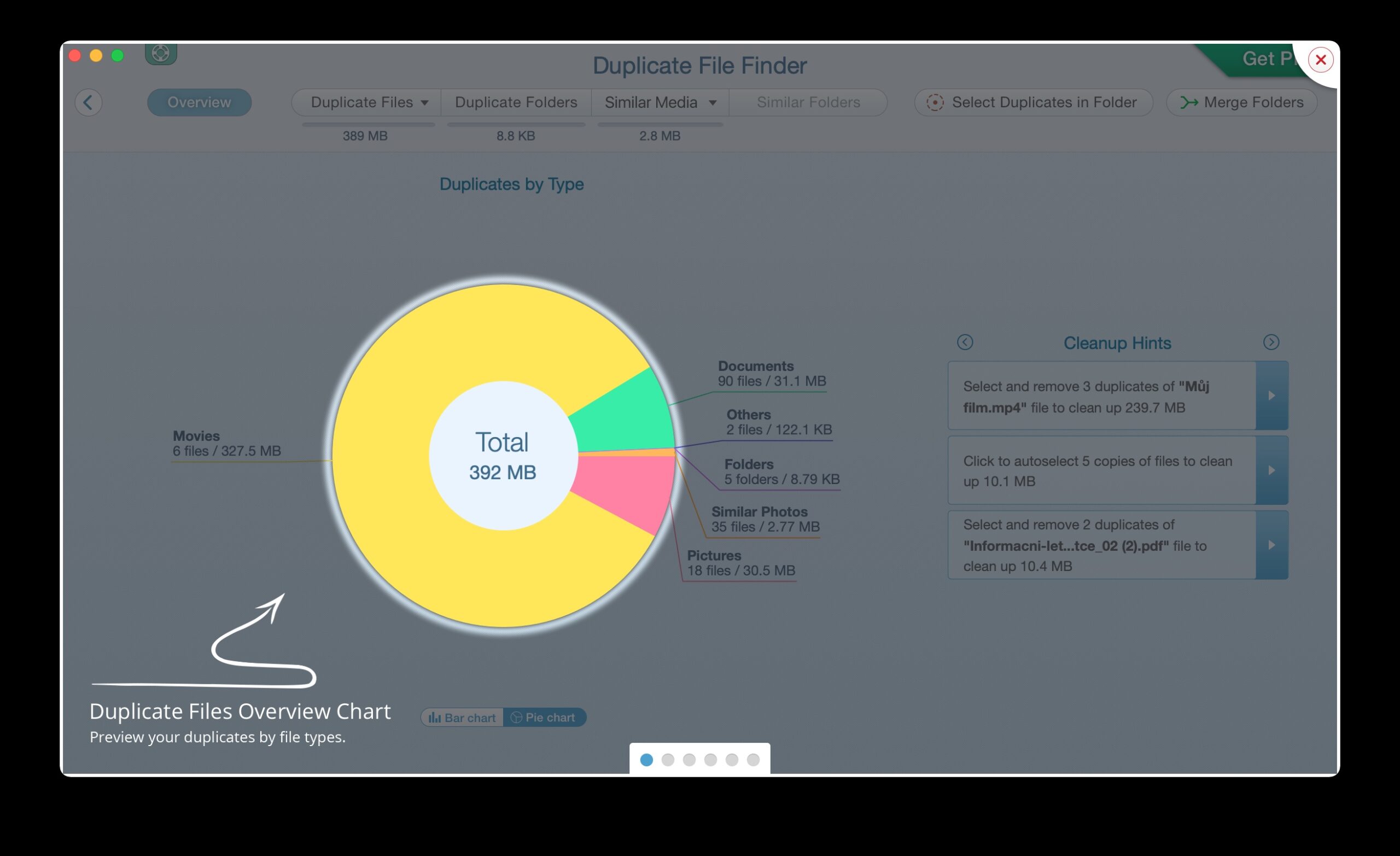Select the Overview tab
Viewport: 1400px width, 856px height.
(x=199, y=102)
